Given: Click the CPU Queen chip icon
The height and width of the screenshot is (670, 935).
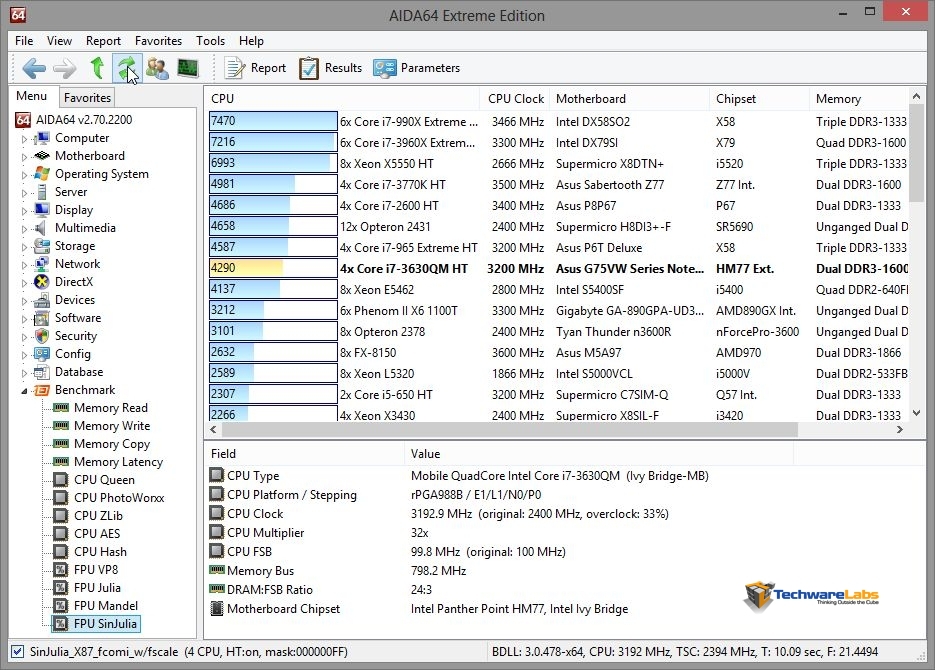Looking at the screenshot, I should point(61,480).
